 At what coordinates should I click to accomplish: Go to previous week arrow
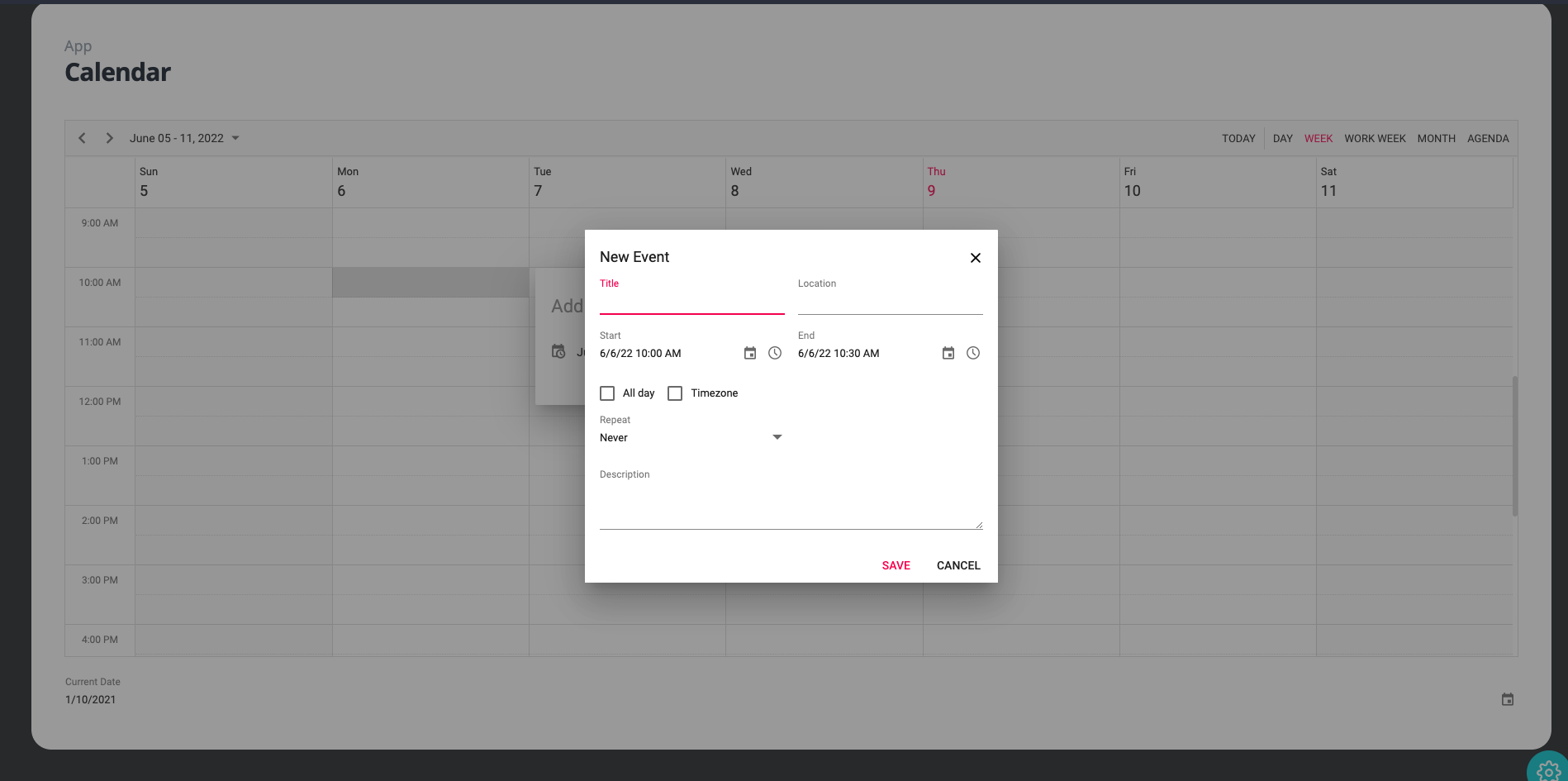pyautogui.click(x=82, y=138)
